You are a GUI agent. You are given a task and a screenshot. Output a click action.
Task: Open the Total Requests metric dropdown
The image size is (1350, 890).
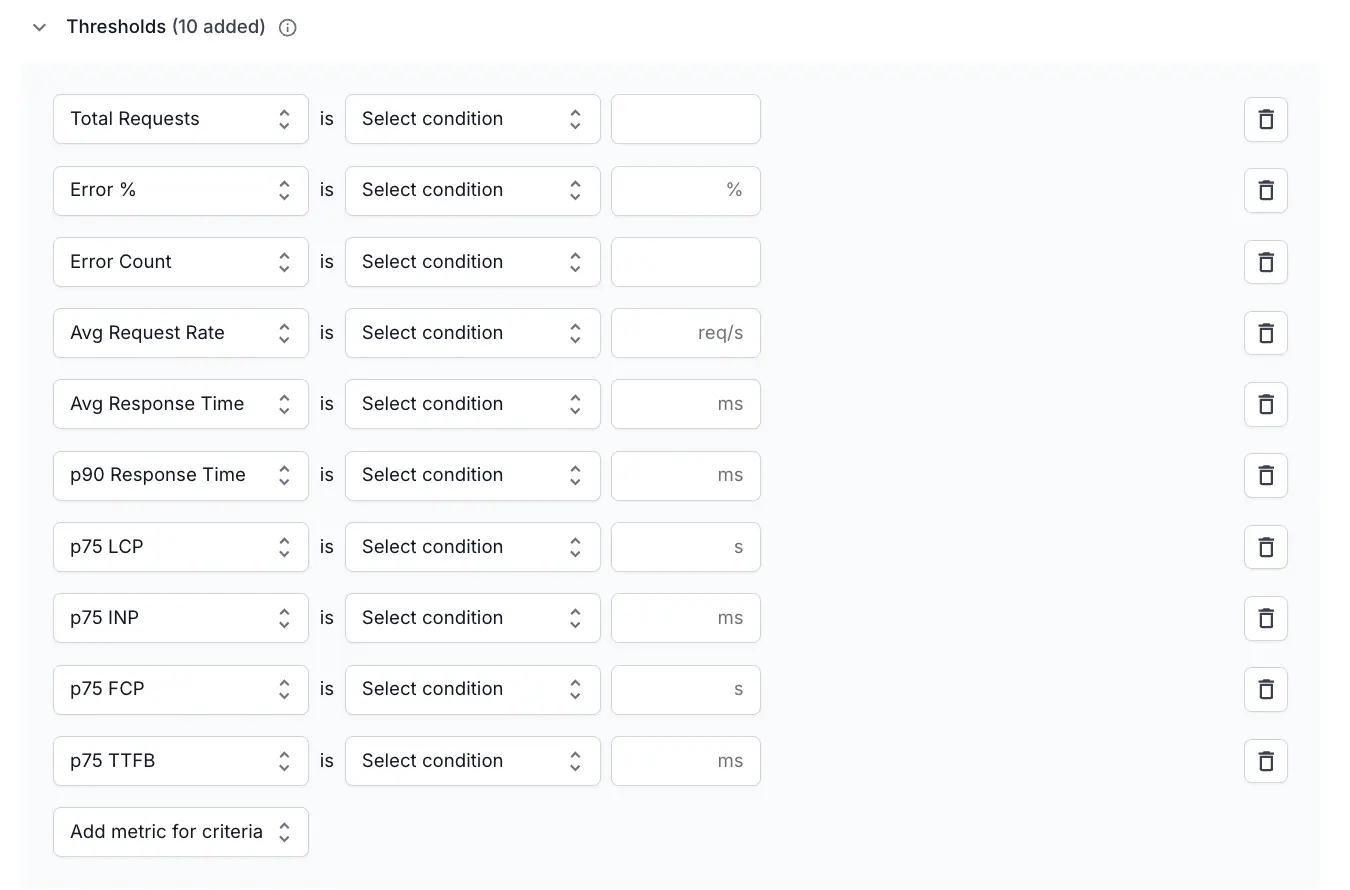180,119
